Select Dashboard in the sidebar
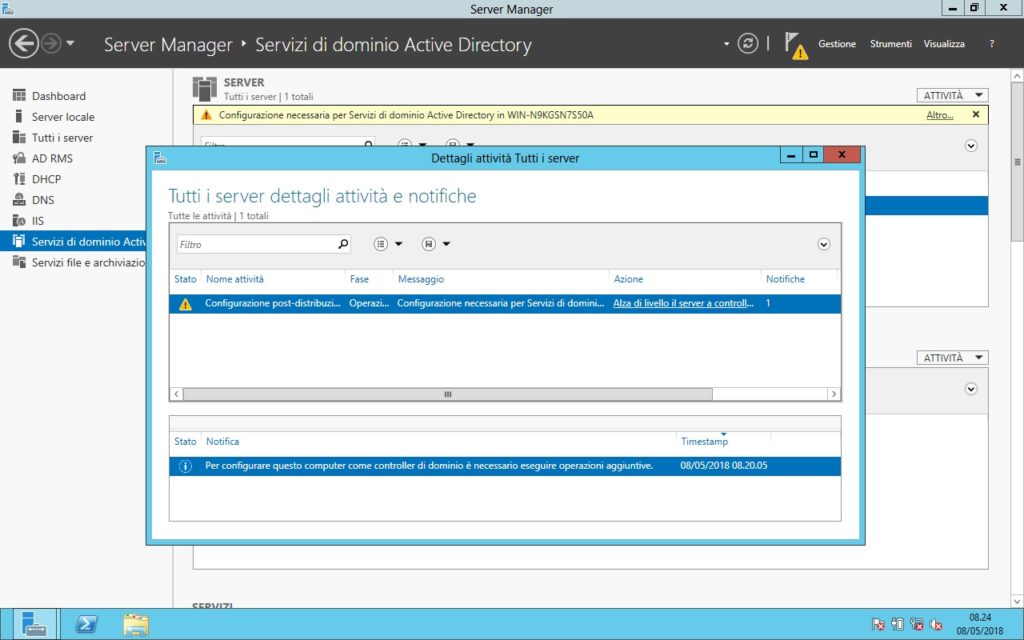 click(59, 96)
